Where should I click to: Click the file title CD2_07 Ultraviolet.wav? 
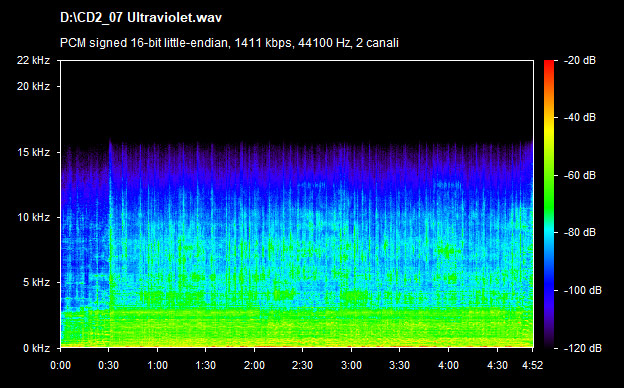141,18
